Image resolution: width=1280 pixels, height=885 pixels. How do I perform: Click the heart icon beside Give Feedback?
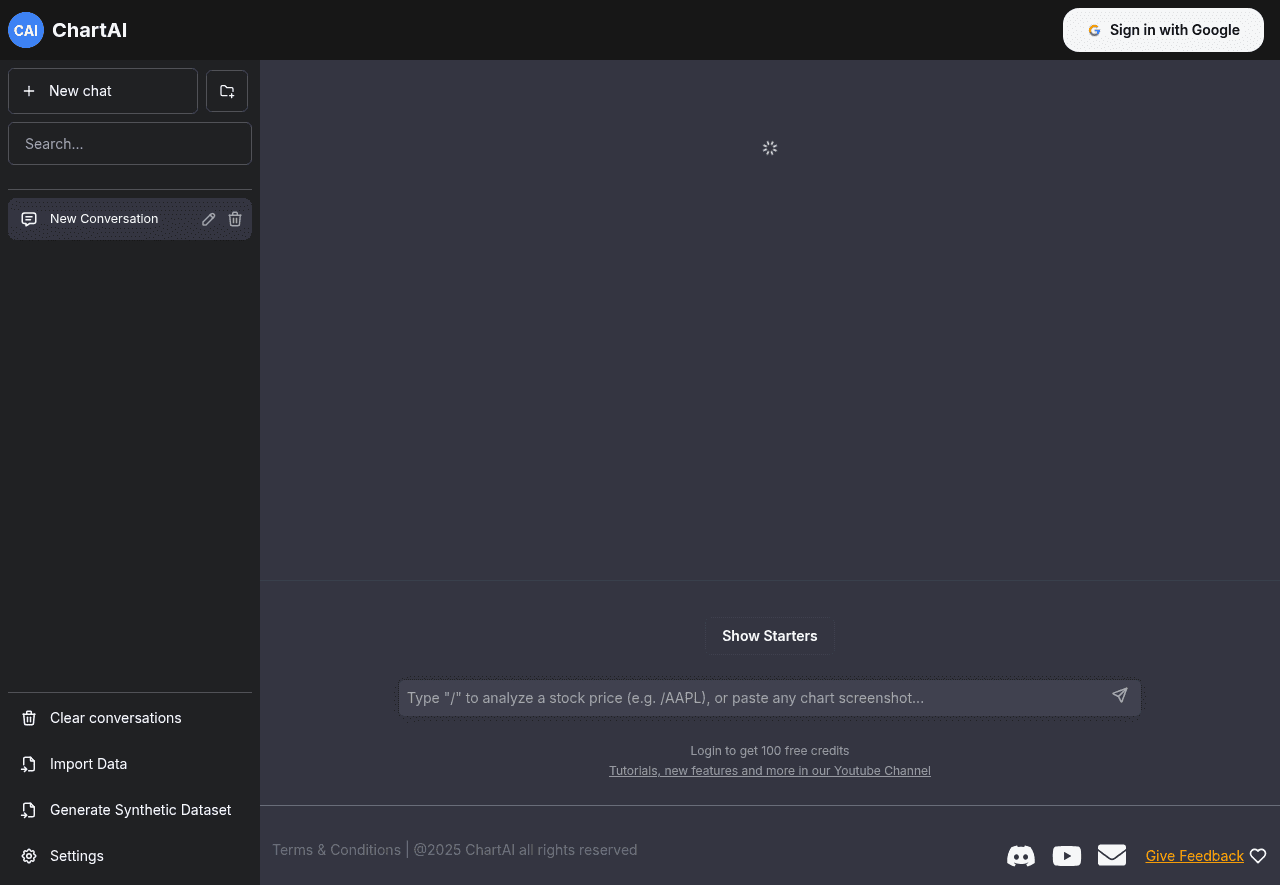click(x=1258, y=856)
